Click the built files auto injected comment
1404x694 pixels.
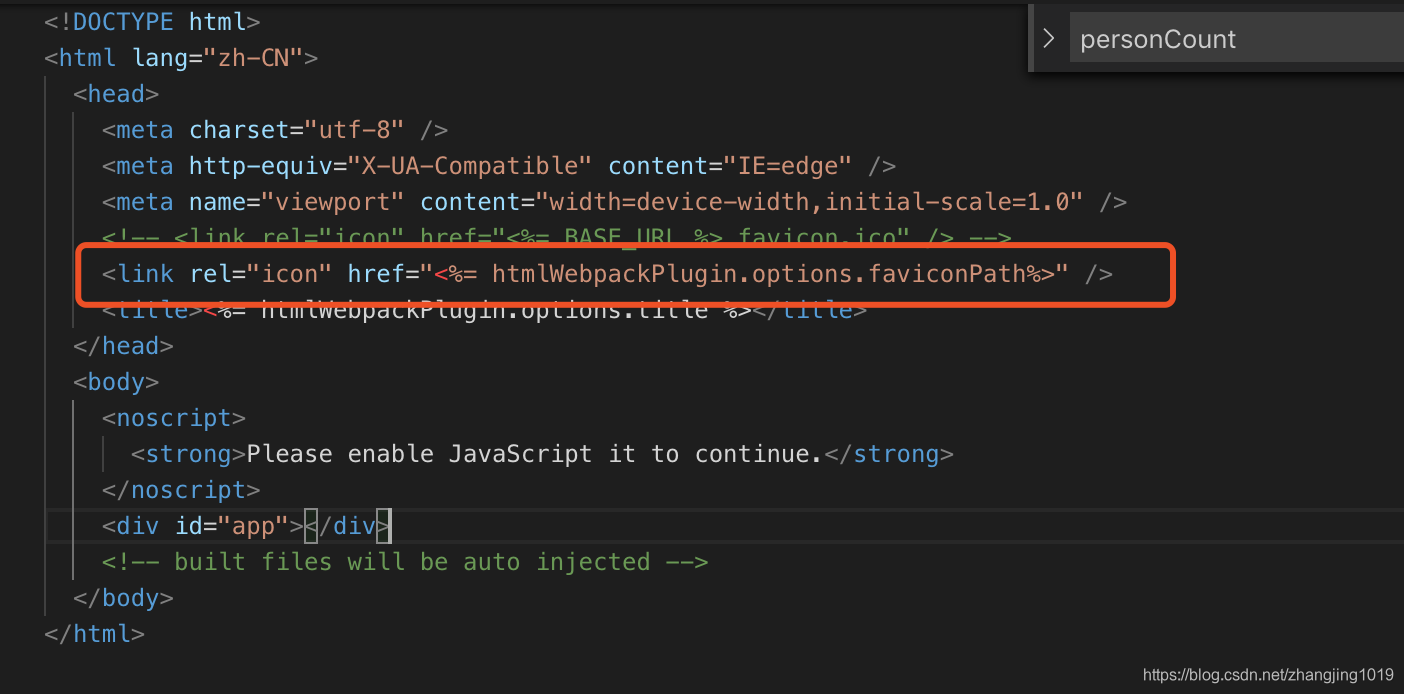tap(405, 562)
